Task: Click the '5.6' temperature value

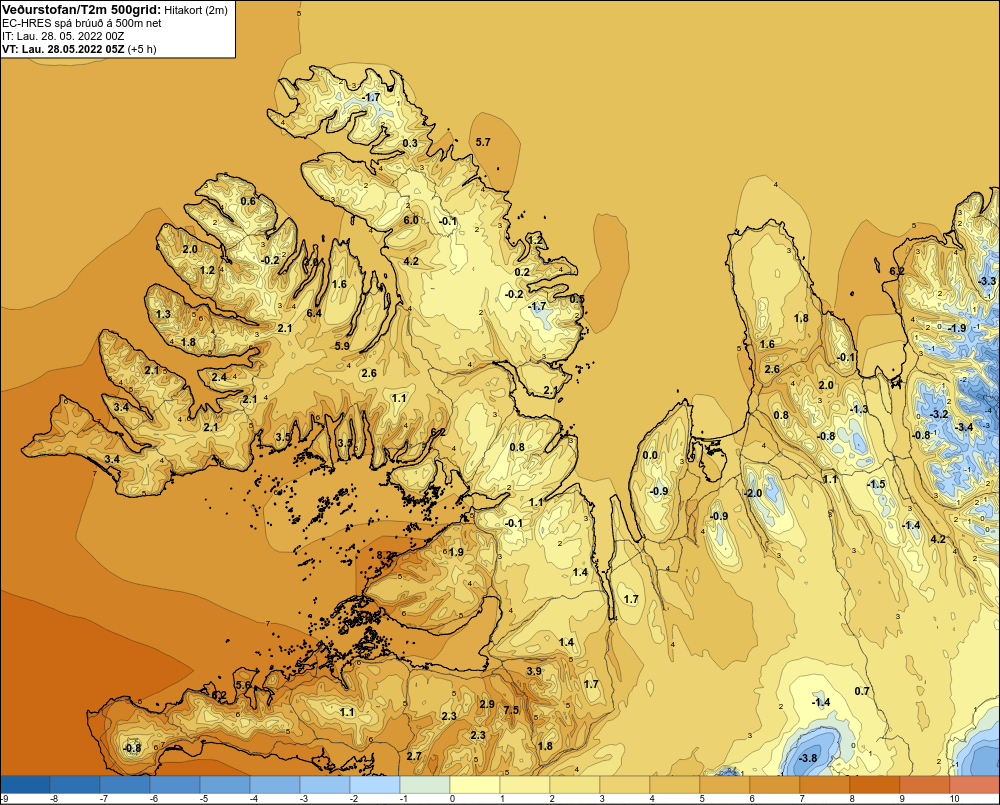Action: point(244,685)
